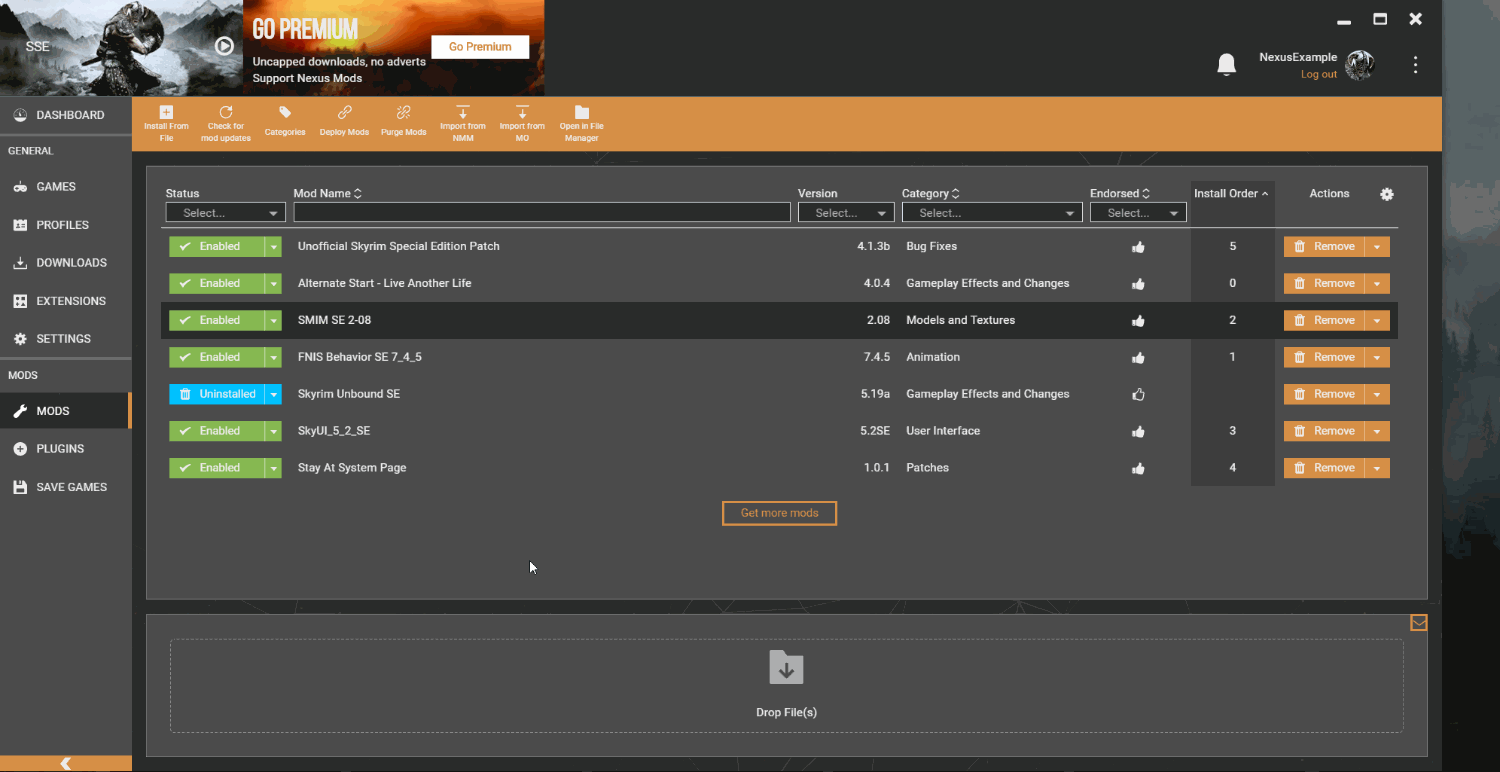Open Downloads in the sidebar
The height and width of the screenshot is (772, 1500).
(71, 263)
